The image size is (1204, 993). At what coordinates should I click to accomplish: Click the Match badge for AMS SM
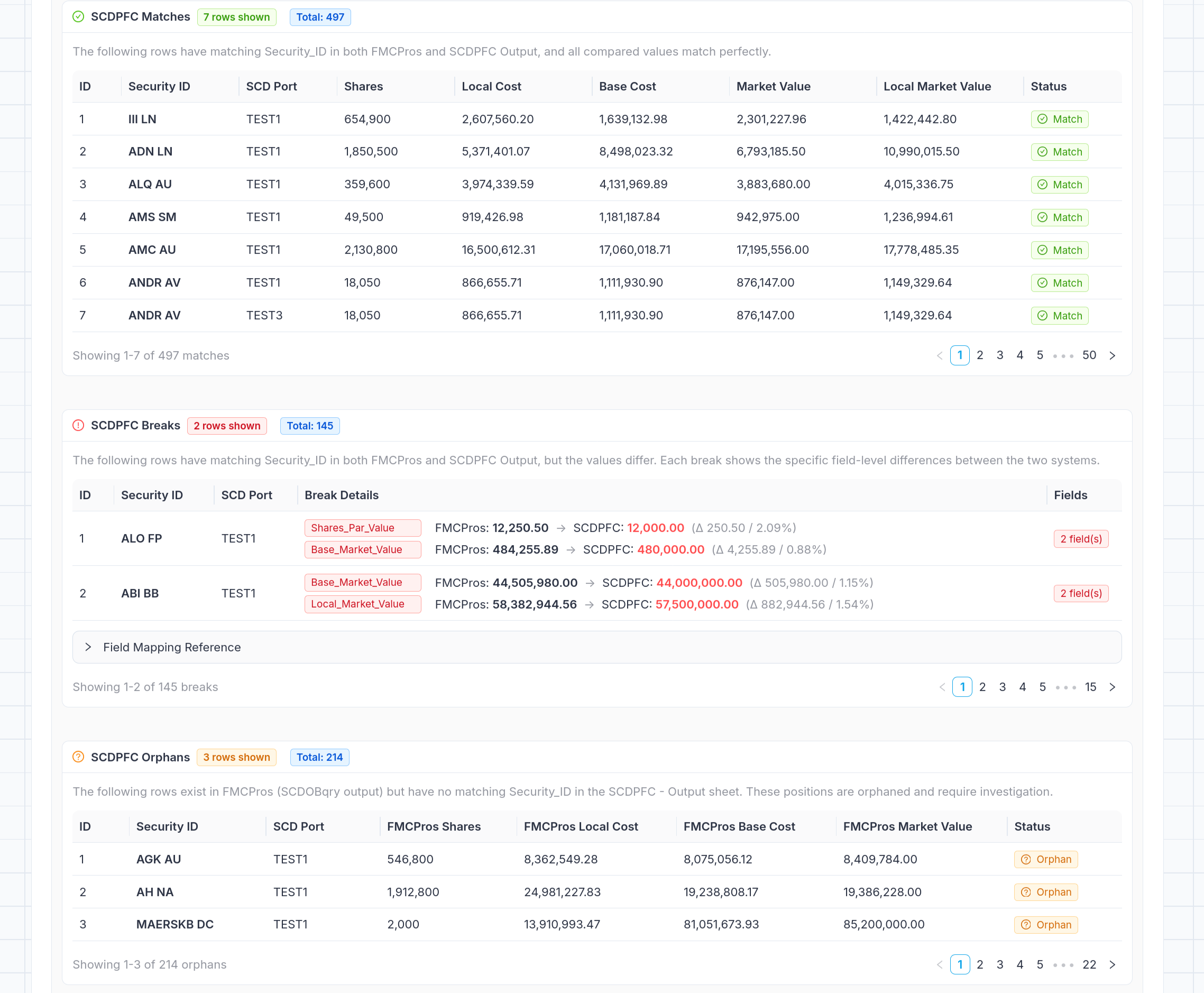tap(1059, 217)
